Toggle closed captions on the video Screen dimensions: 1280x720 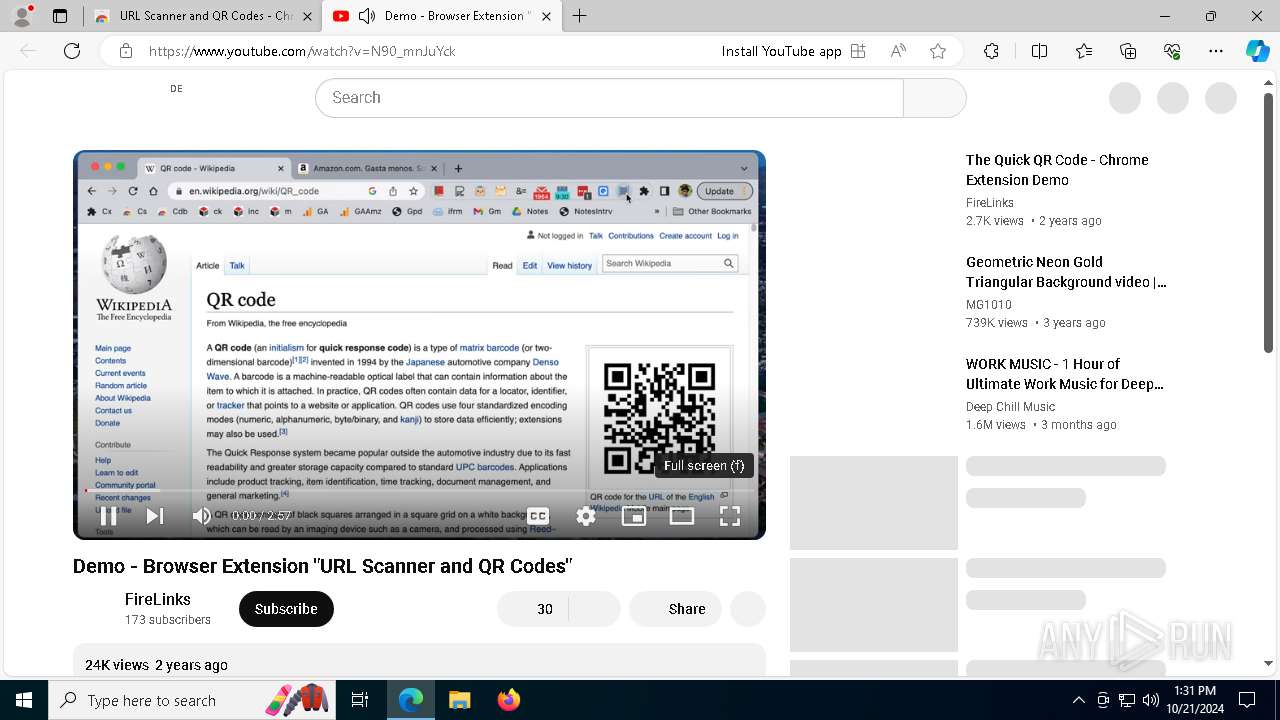(538, 516)
